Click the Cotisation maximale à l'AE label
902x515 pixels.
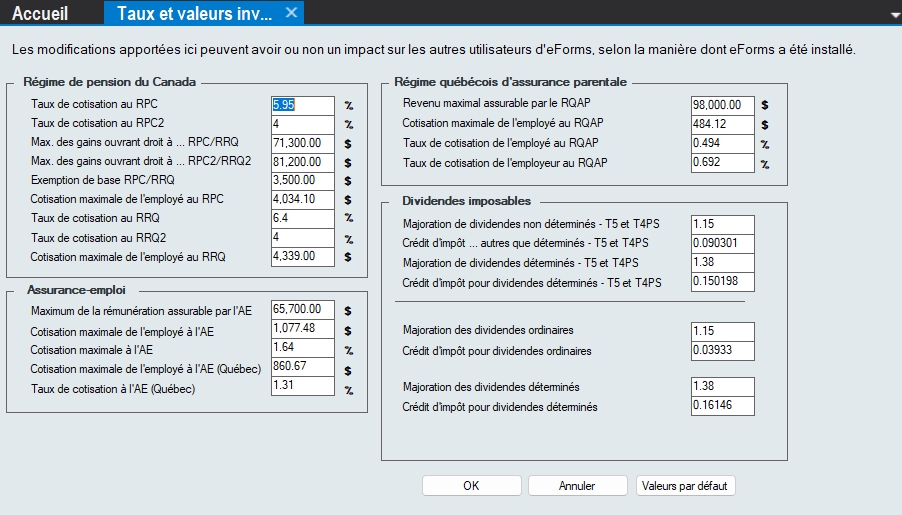tap(91, 350)
